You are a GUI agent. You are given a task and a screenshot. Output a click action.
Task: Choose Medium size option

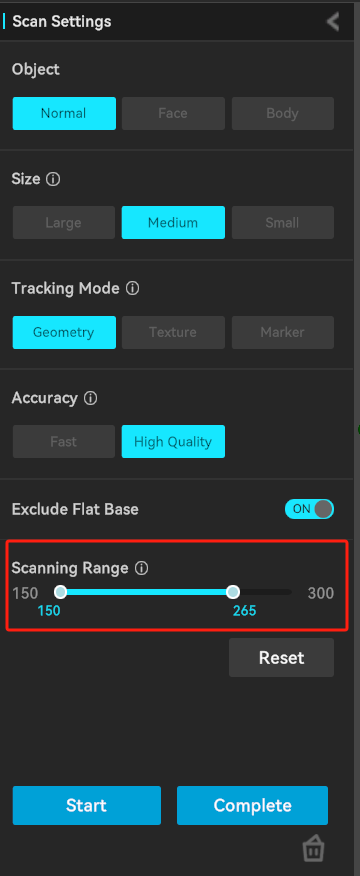pos(173,222)
